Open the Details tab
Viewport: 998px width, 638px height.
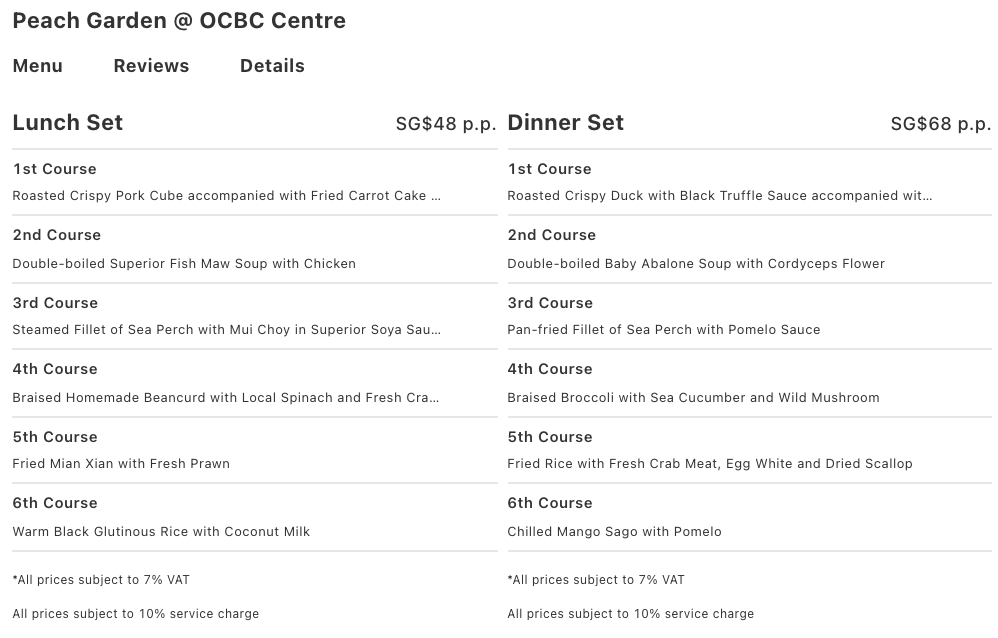(272, 66)
